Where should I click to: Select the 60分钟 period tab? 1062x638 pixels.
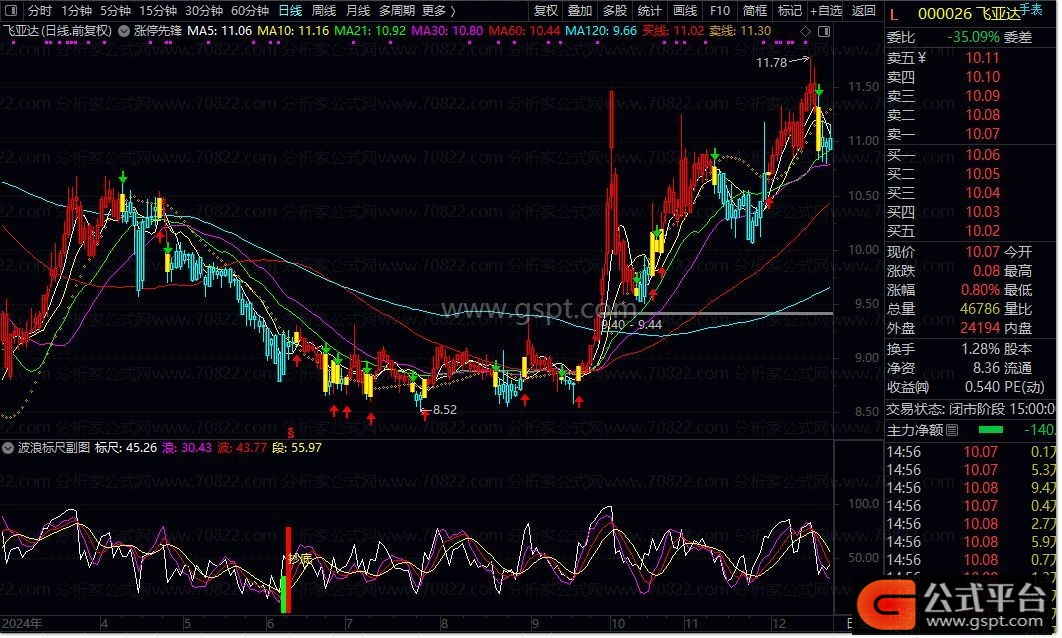pos(250,11)
